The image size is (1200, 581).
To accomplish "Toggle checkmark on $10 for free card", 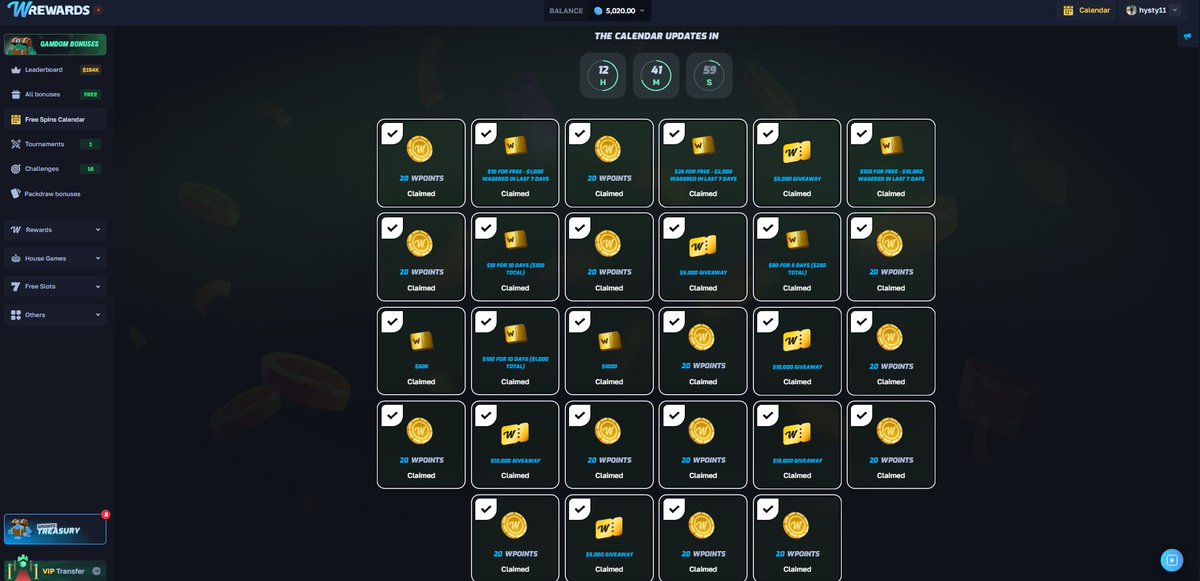I will coord(486,134).
